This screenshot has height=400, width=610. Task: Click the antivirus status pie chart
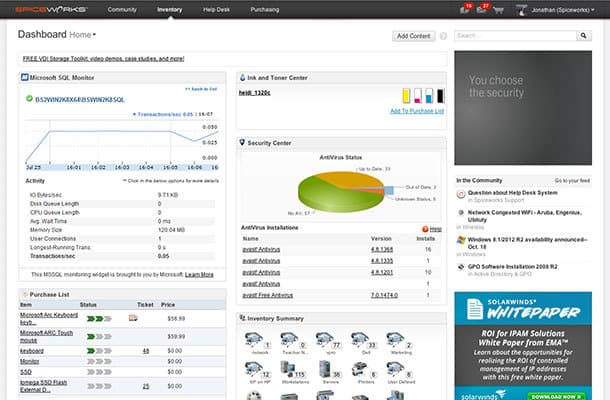(x=340, y=188)
